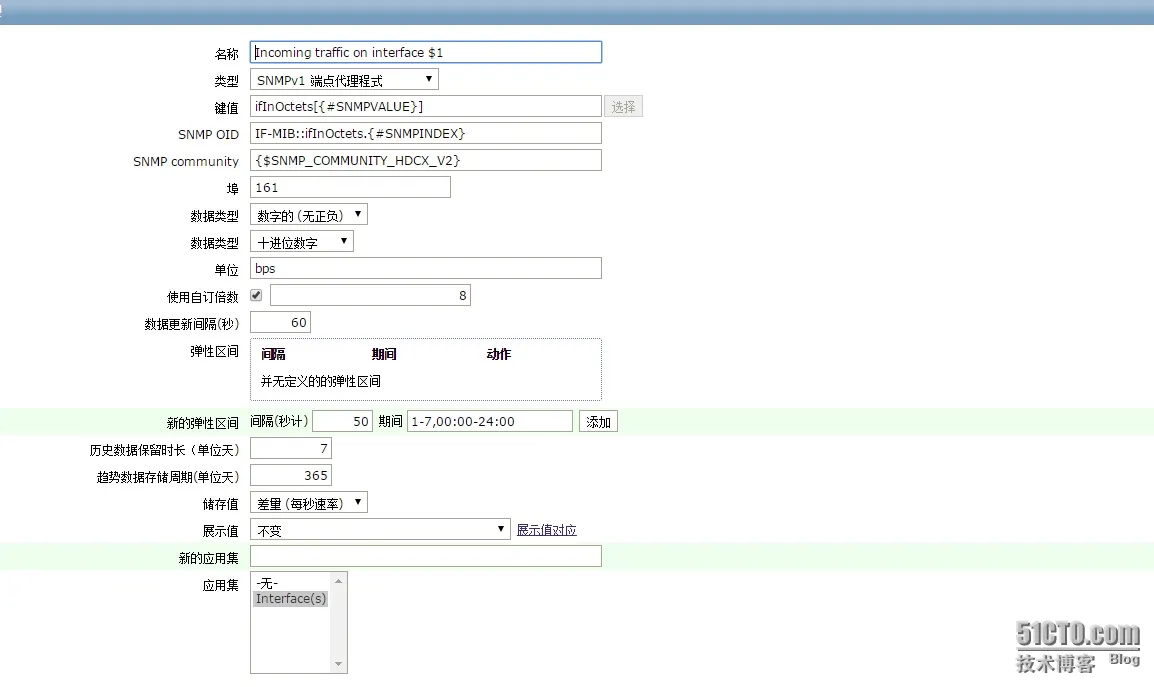Click the 数据更新间隔 field showing 60
Image resolution: width=1154 pixels, height=687 pixels.
click(280, 323)
